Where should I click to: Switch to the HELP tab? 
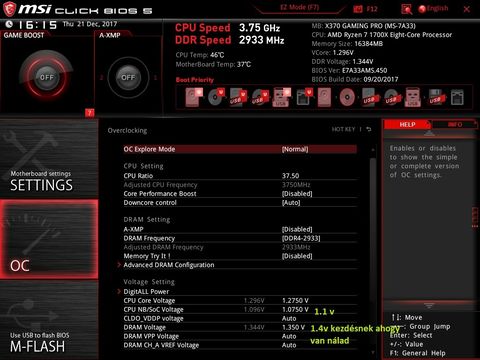[407, 124]
